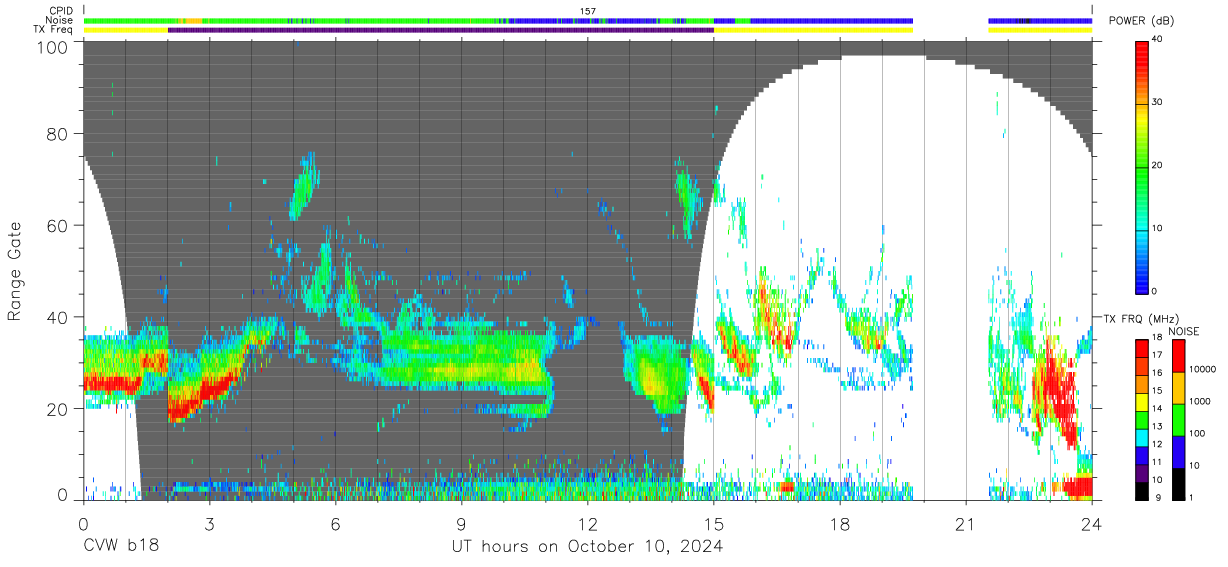The width and height of the screenshot is (1228, 567).
Task: Click the 12 hour label on time axis
Action: click(x=587, y=523)
